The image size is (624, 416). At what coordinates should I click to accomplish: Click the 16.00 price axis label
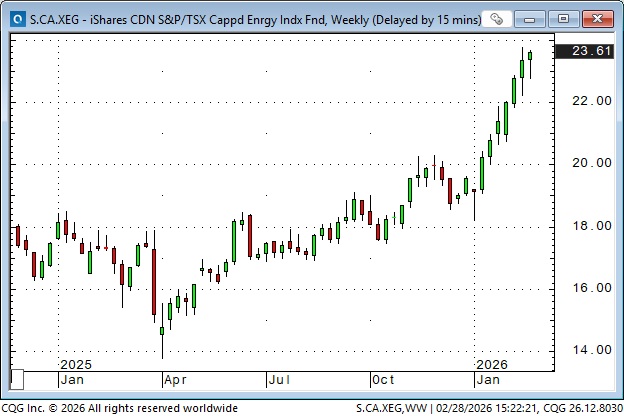[x=589, y=288]
